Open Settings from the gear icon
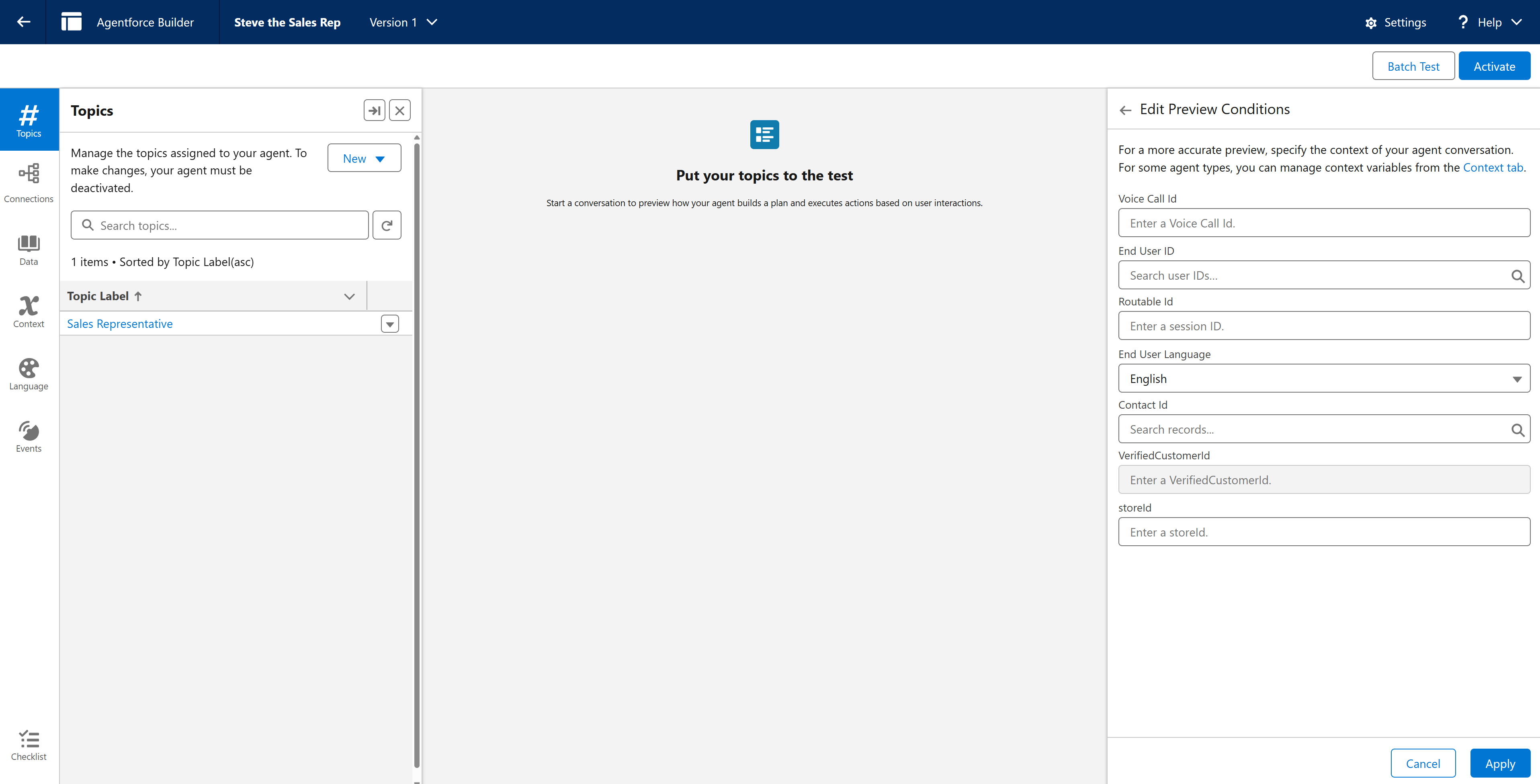The height and width of the screenshot is (784, 1540). [x=1396, y=22]
